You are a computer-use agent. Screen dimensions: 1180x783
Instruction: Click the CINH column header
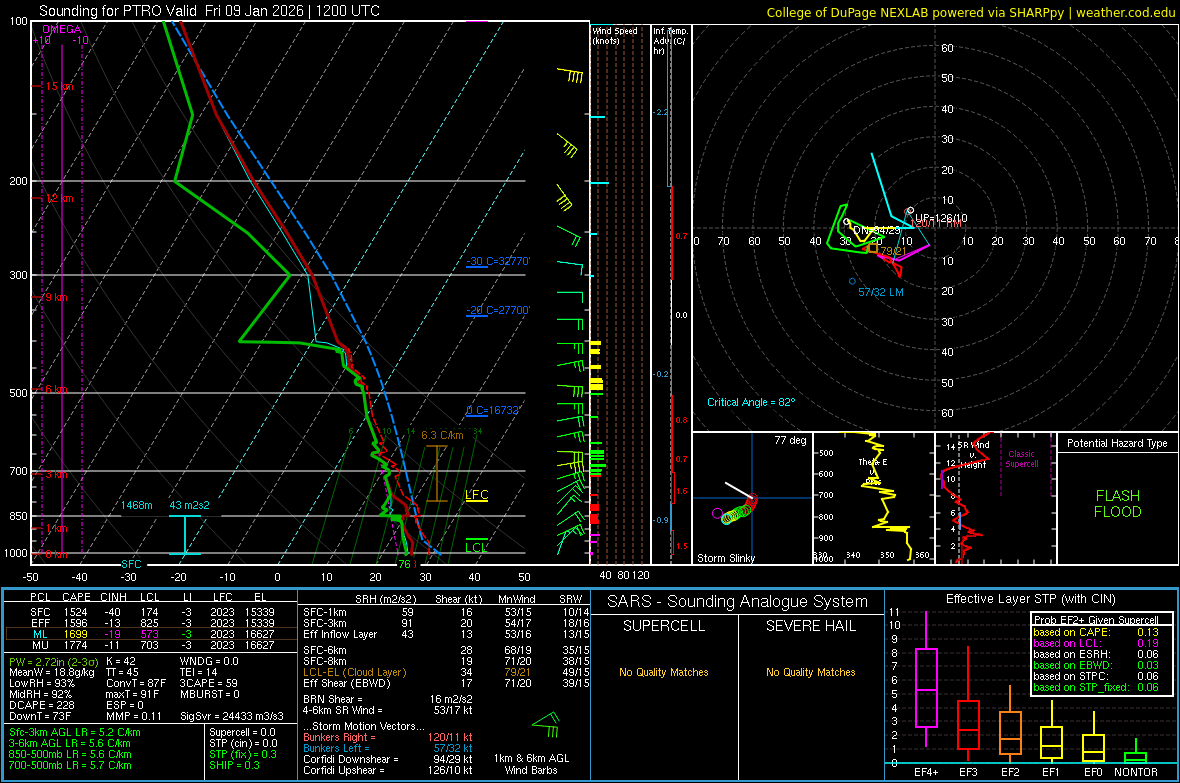pos(114,597)
